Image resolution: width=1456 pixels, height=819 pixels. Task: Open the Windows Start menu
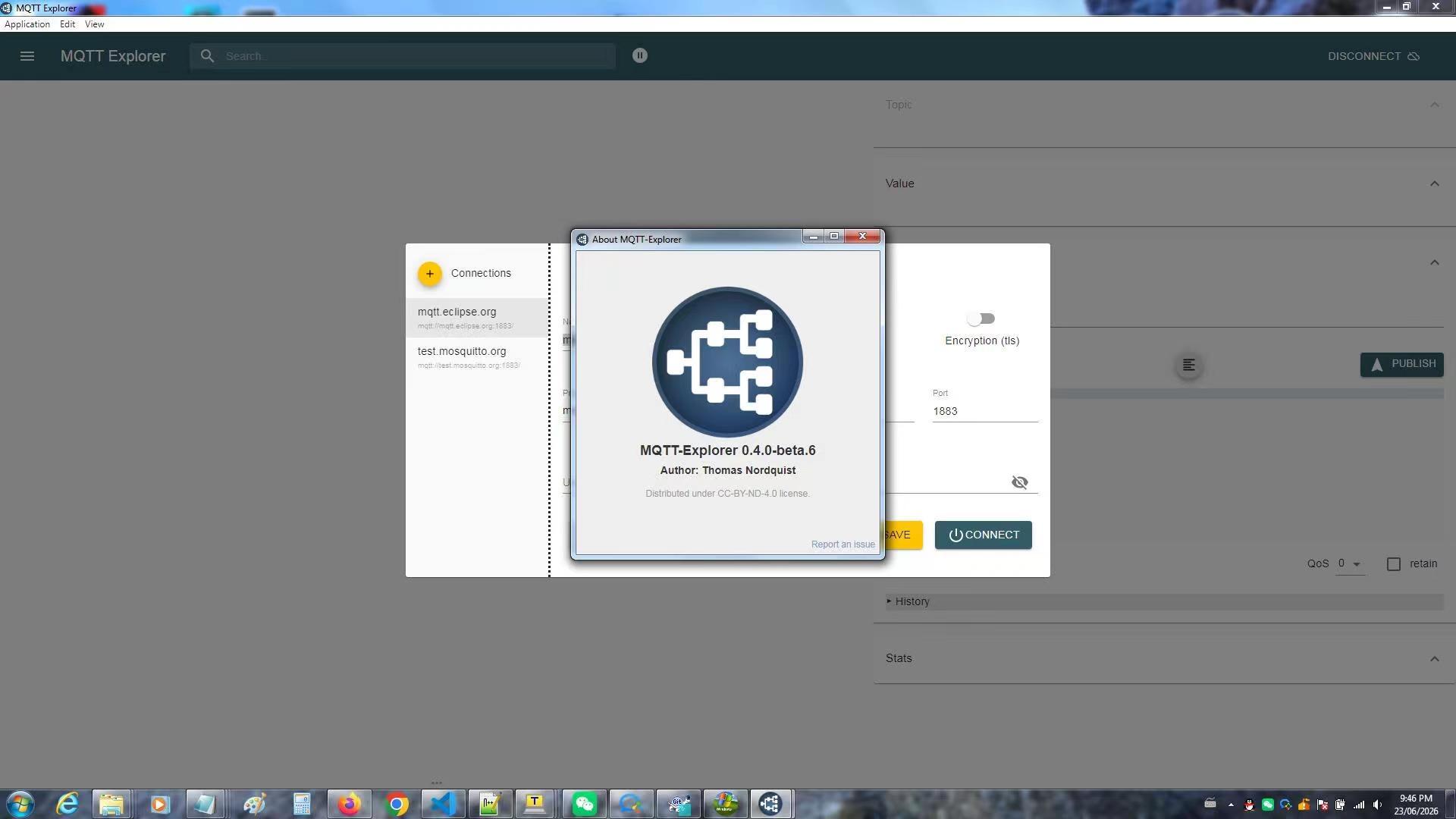click(x=20, y=804)
